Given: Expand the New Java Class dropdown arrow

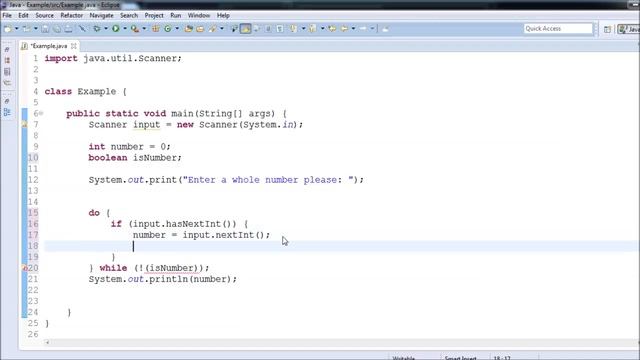Looking at the screenshot, I should click(x=177, y=29).
